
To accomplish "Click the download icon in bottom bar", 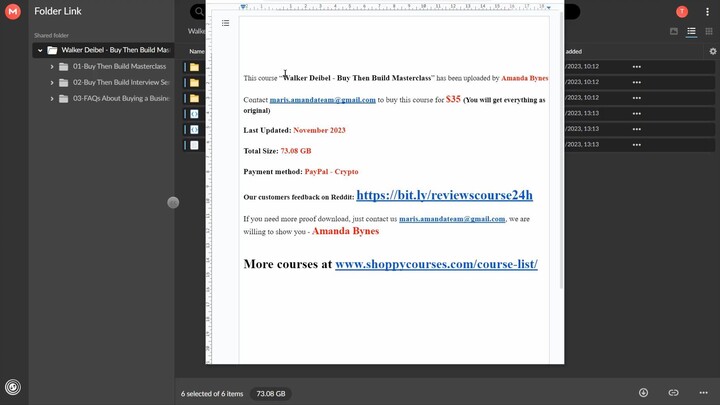I will [643, 393].
